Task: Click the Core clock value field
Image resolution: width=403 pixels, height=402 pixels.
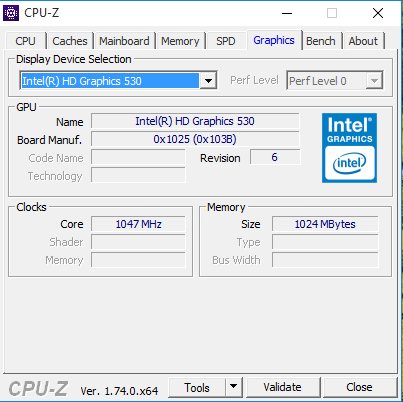Action: point(138,224)
